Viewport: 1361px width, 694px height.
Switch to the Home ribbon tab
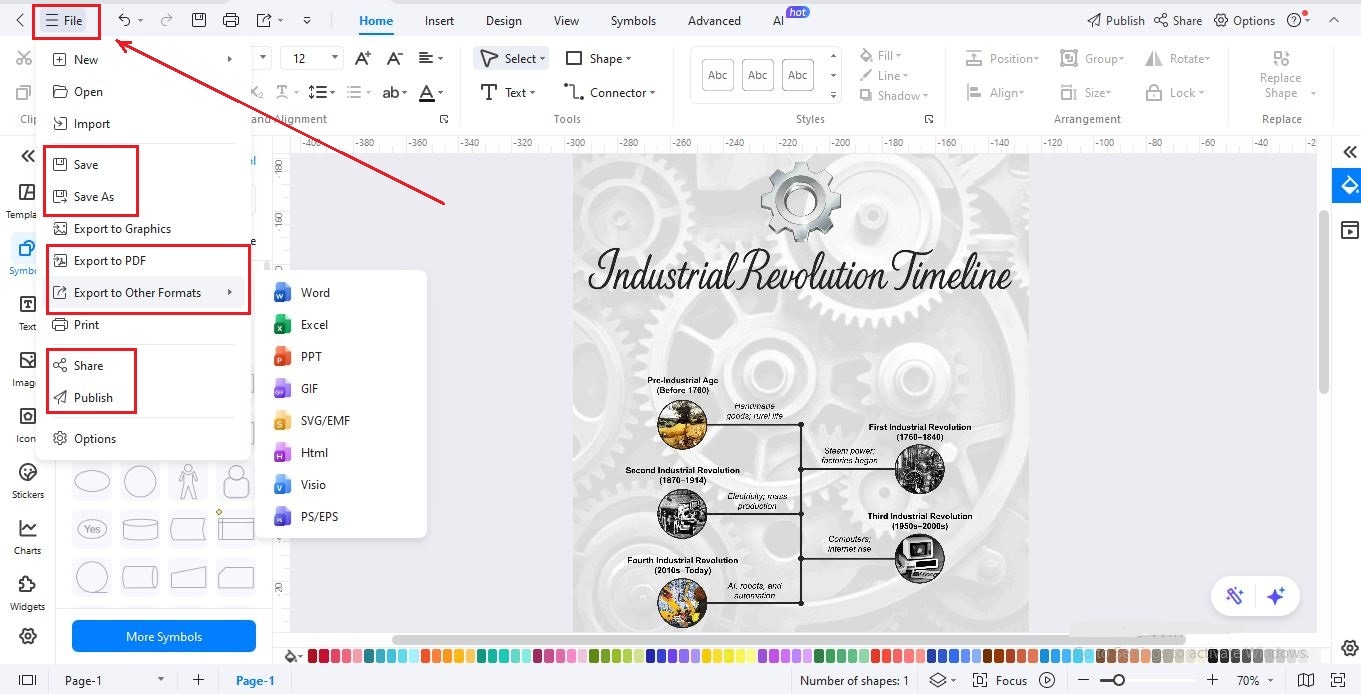376,20
